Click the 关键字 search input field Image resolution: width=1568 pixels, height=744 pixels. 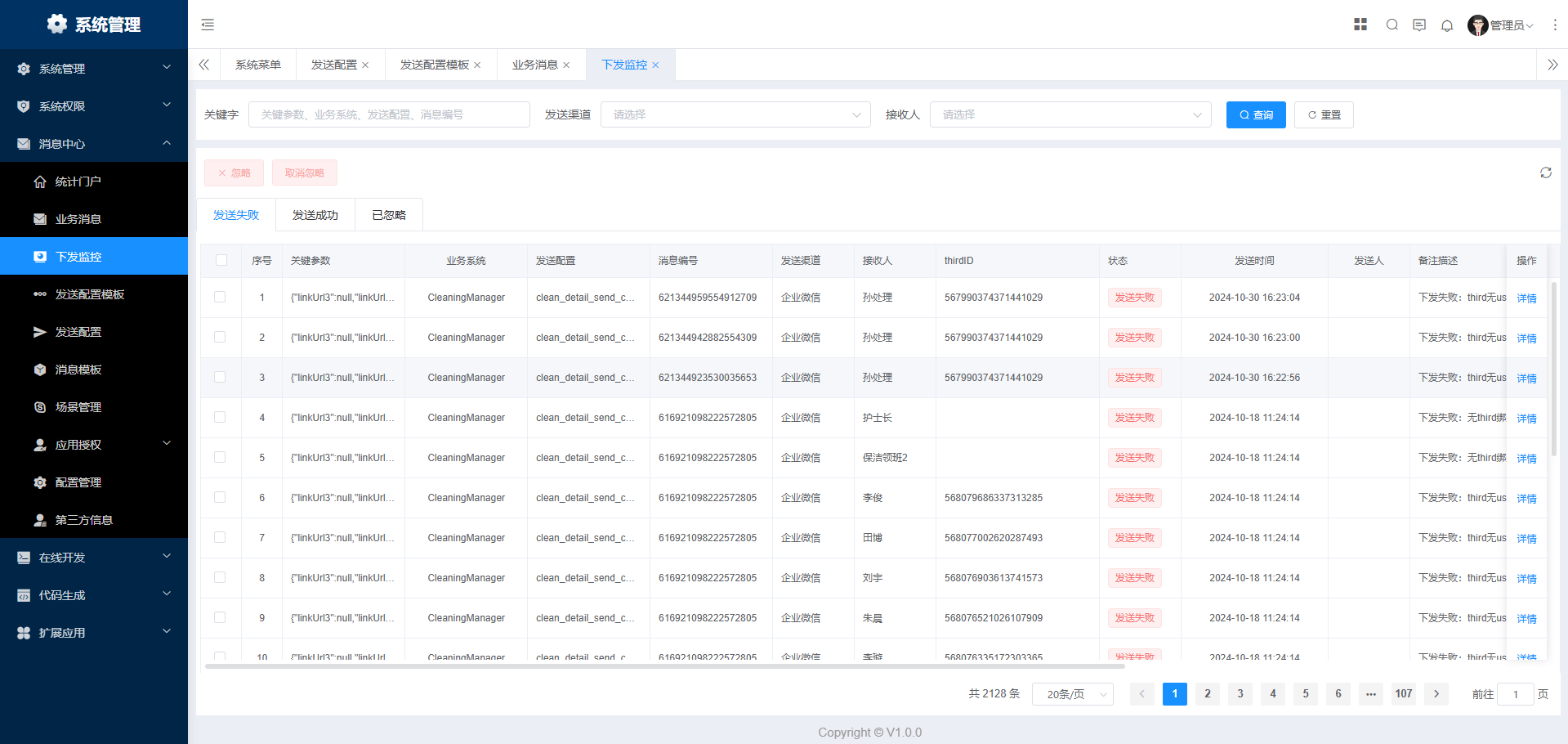pyautogui.click(x=389, y=115)
